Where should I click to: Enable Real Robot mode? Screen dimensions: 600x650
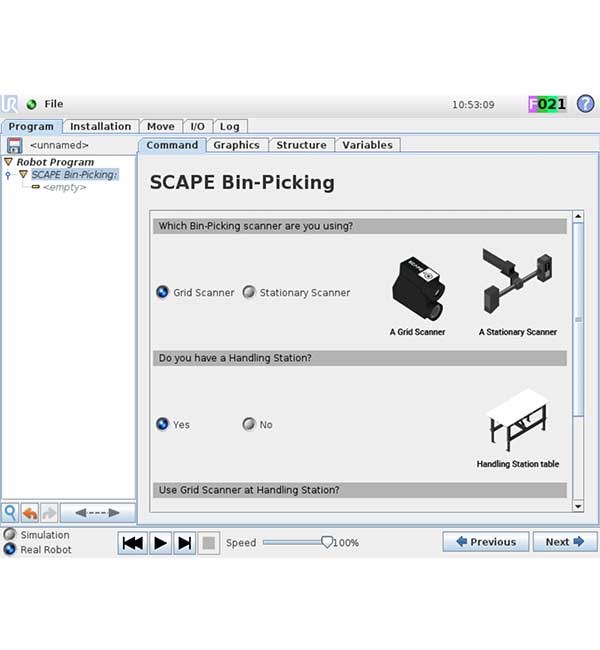[x=10, y=549]
